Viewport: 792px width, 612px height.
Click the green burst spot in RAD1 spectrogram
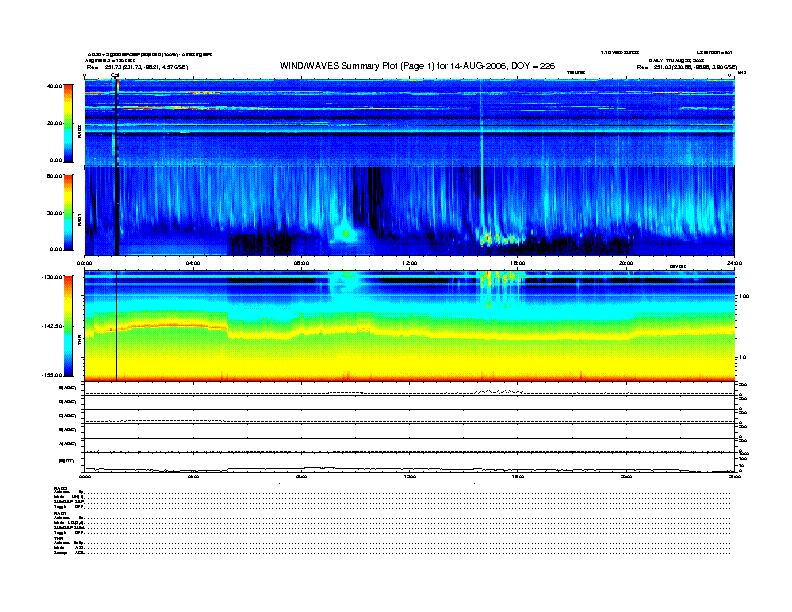pos(346,233)
